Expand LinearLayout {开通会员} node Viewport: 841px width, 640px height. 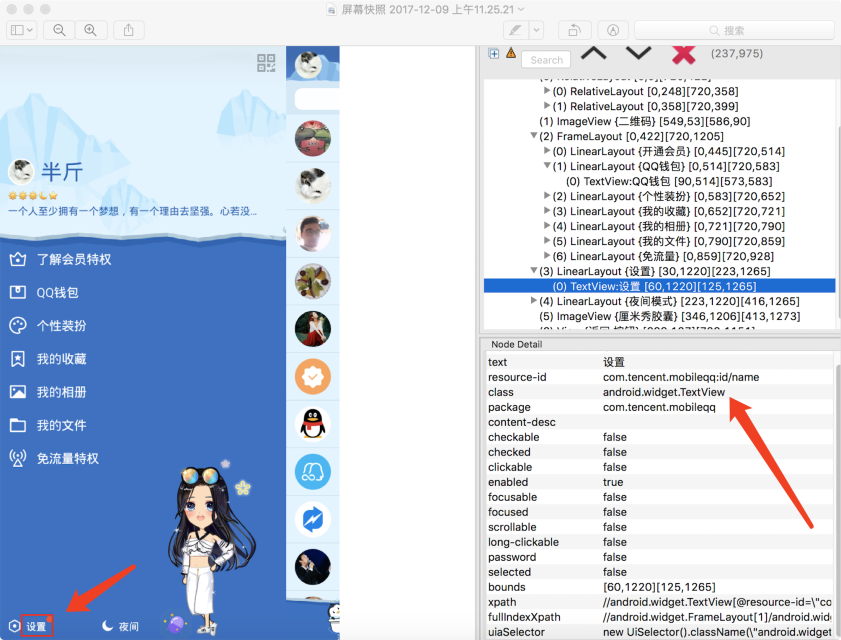[x=547, y=151]
